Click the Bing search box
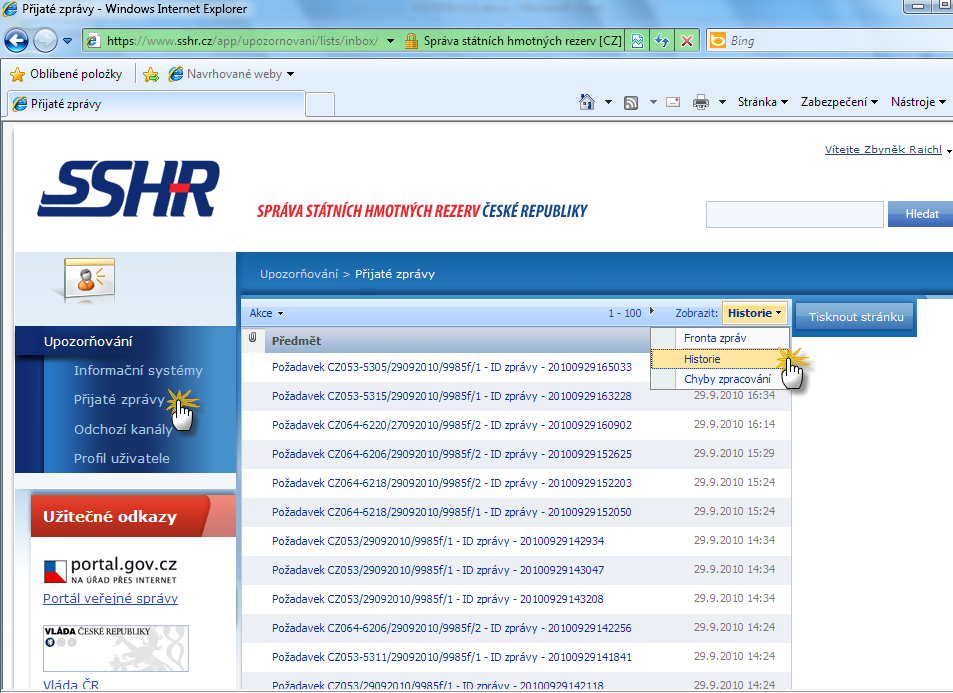This screenshot has height=693, width=953. [x=840, y=41]
